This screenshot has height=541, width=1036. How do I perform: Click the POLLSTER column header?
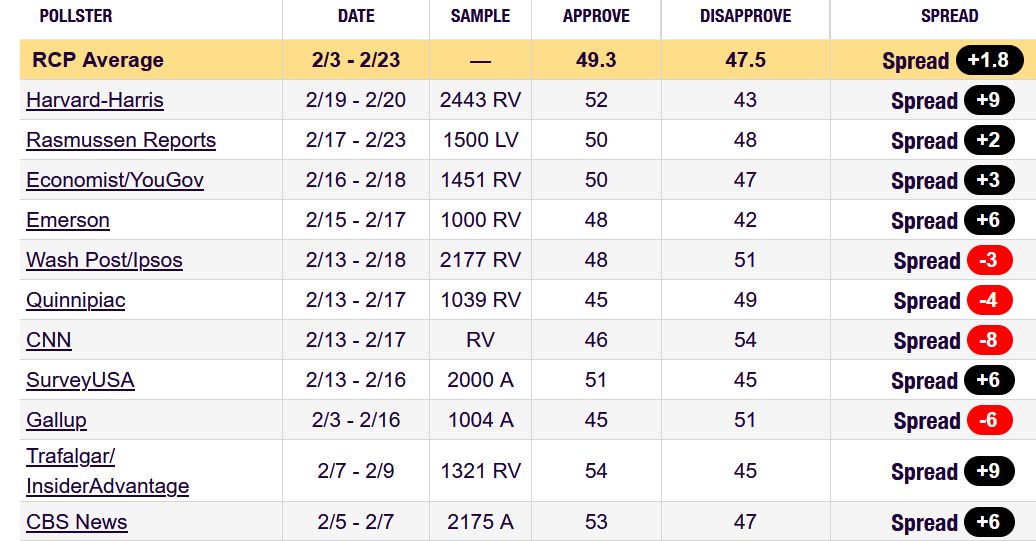point(76,16)
